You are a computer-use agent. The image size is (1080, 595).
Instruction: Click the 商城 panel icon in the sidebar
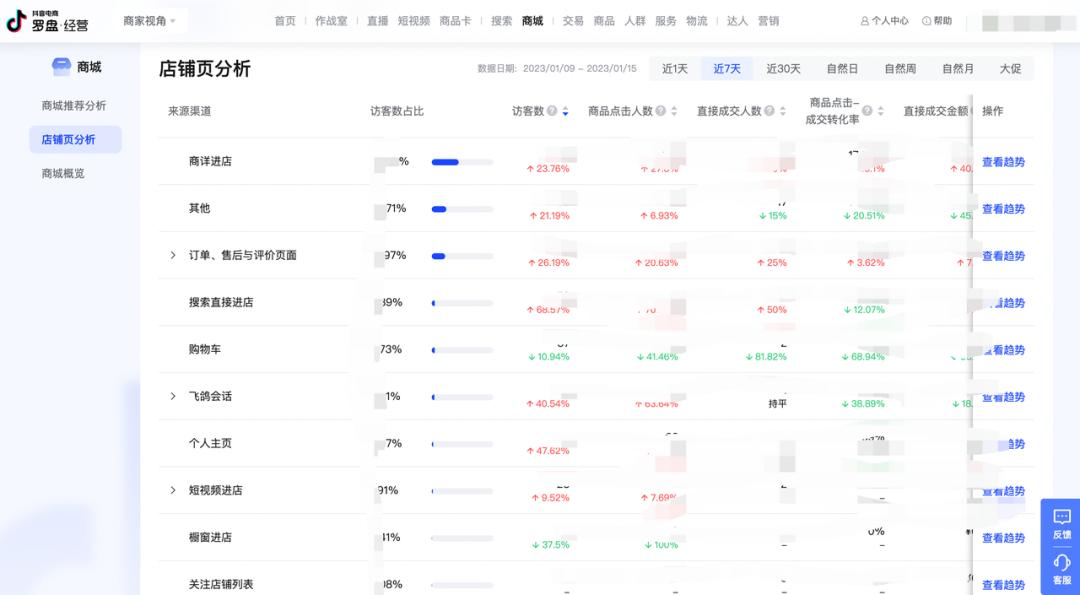pos(60,66)
